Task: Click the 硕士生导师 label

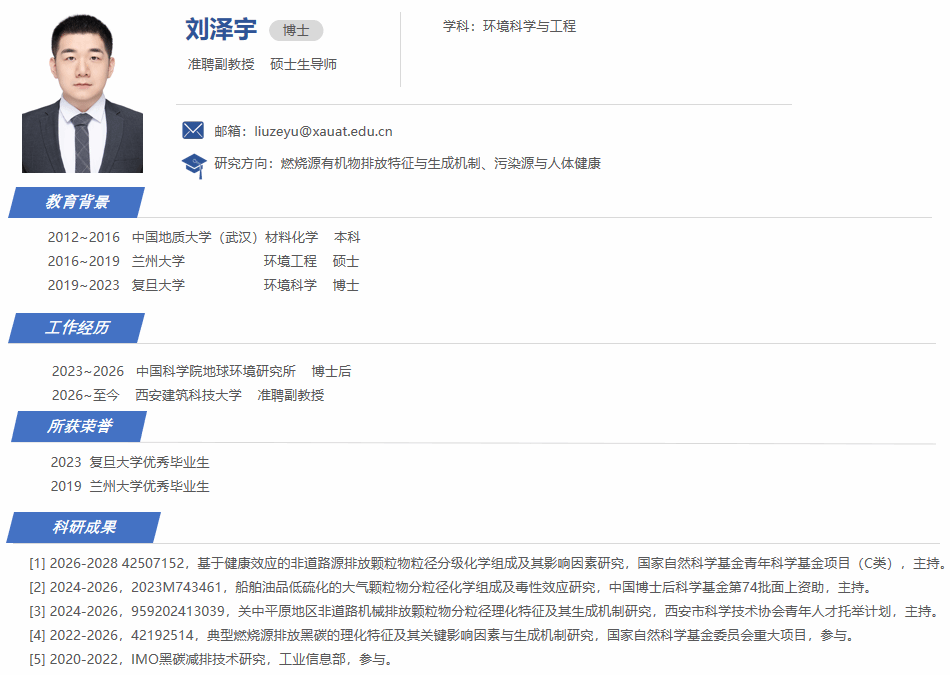Action: click(x=303, y=64)
